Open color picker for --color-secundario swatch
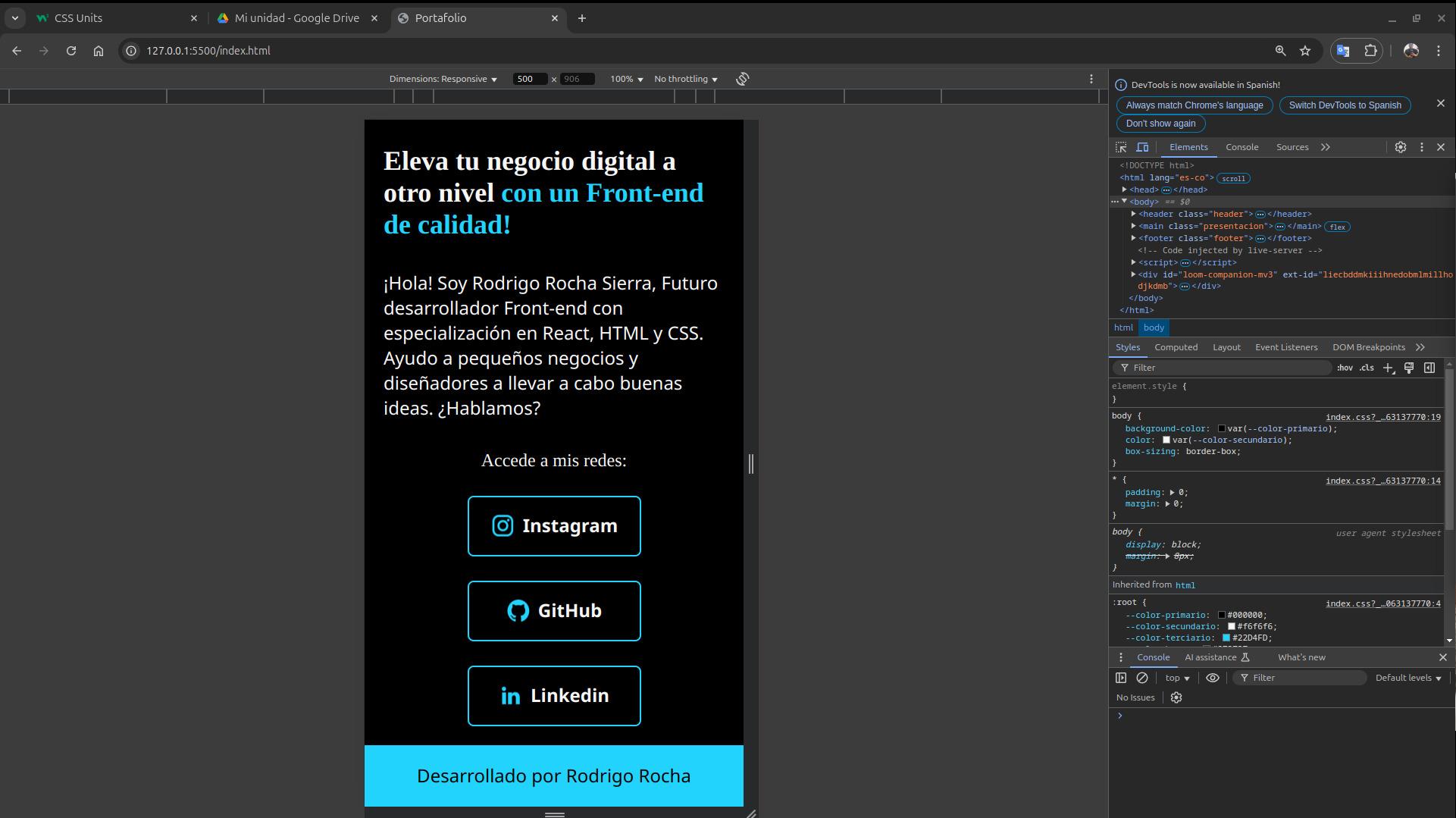Screen dimensions: 1456x818 click(x=1232, y=627)
